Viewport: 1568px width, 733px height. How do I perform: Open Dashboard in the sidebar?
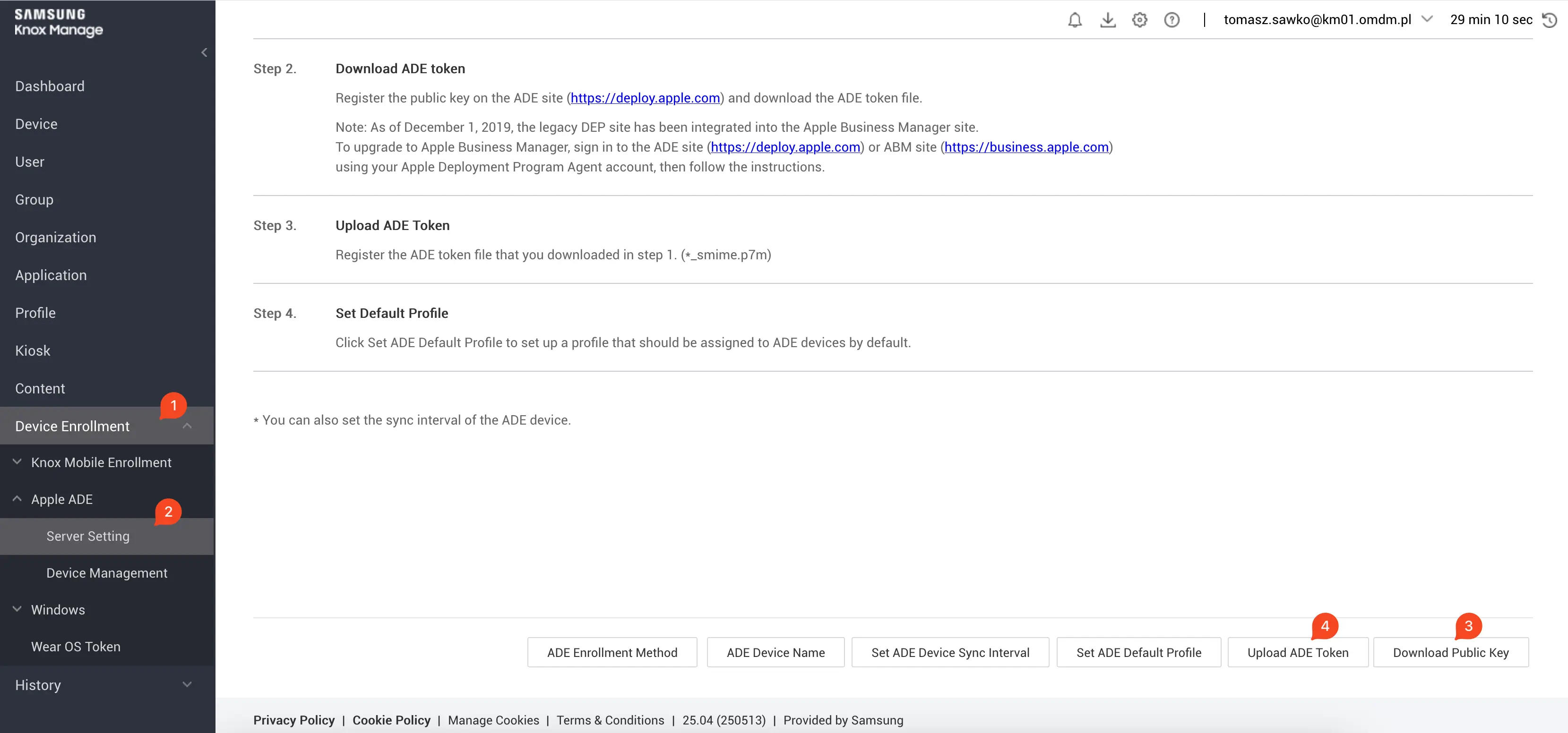[50, 86]
